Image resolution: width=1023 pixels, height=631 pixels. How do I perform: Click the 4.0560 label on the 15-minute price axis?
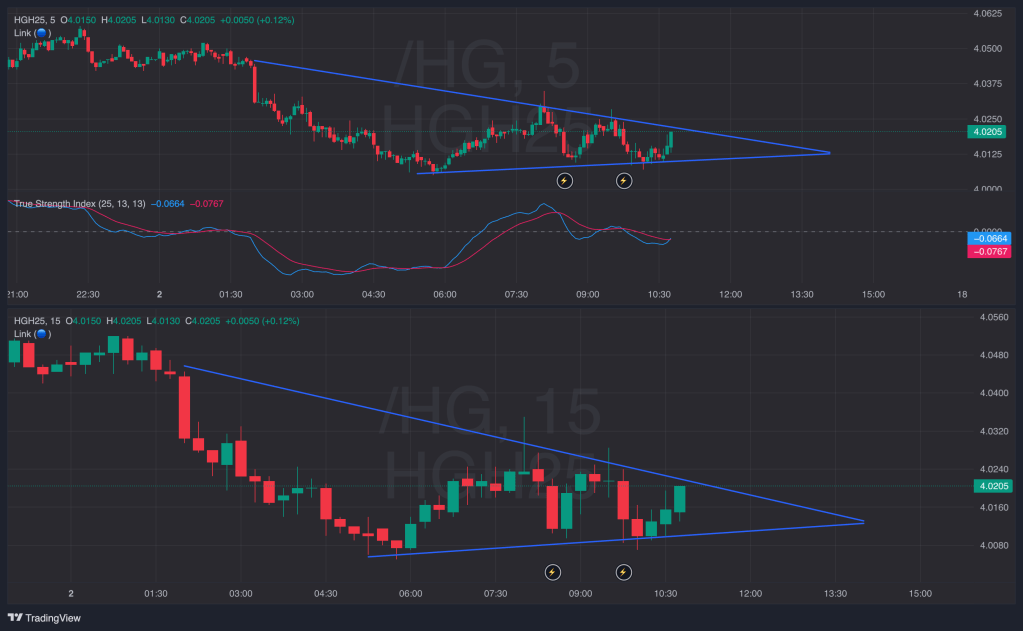point(992,317)
